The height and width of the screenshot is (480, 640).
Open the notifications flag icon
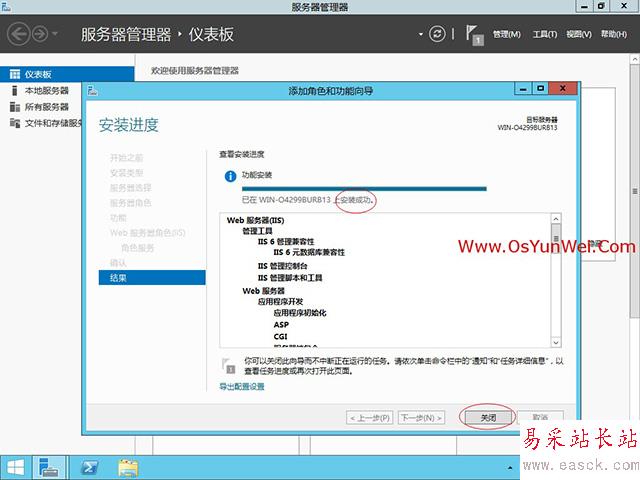474,34
